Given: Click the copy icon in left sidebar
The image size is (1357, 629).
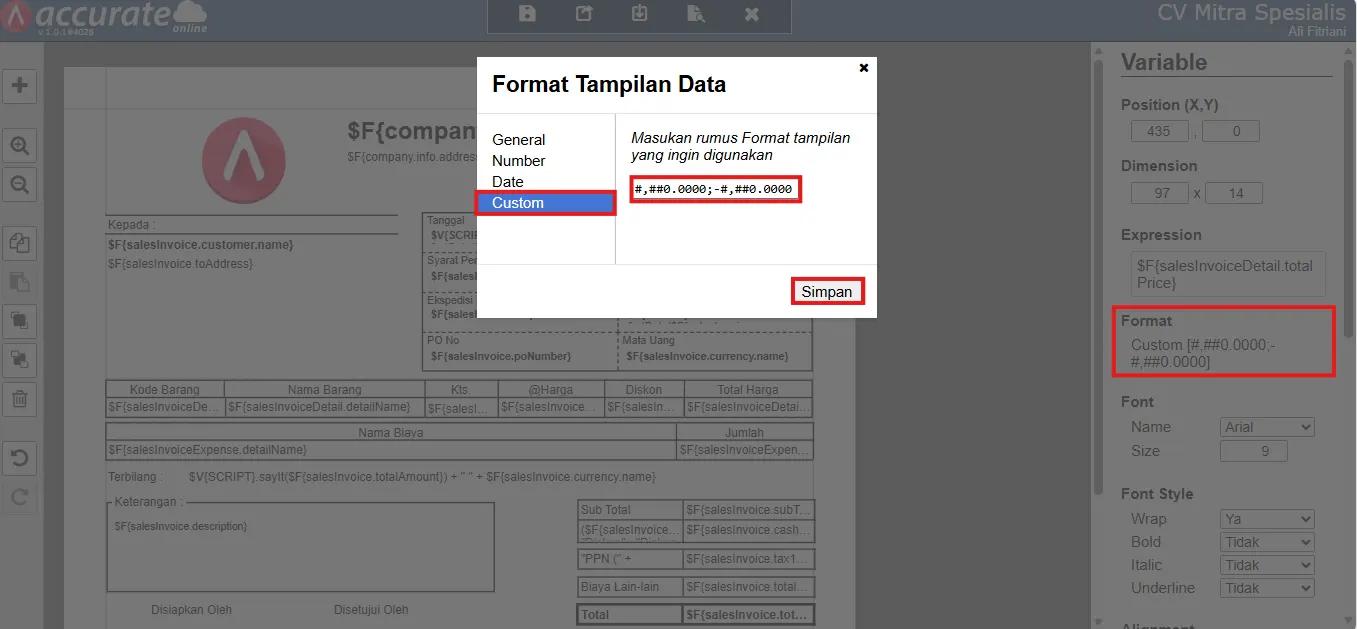Looking at the screenshot, I should (19, 243).
